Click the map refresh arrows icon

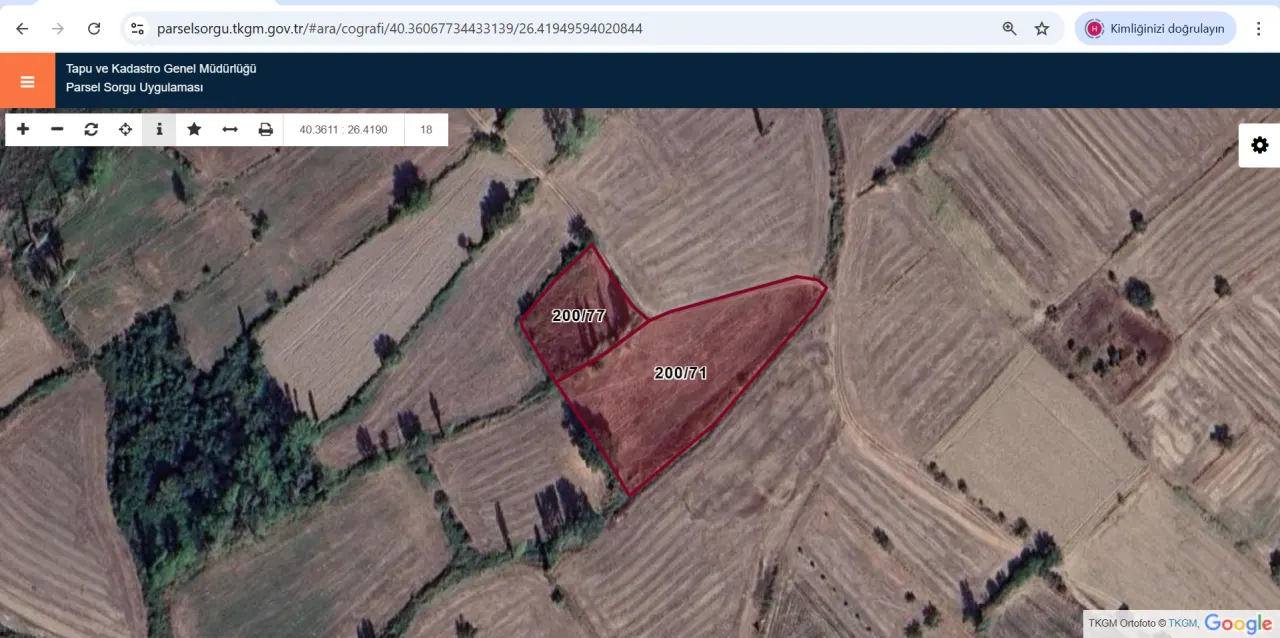(x=91, y=129)
